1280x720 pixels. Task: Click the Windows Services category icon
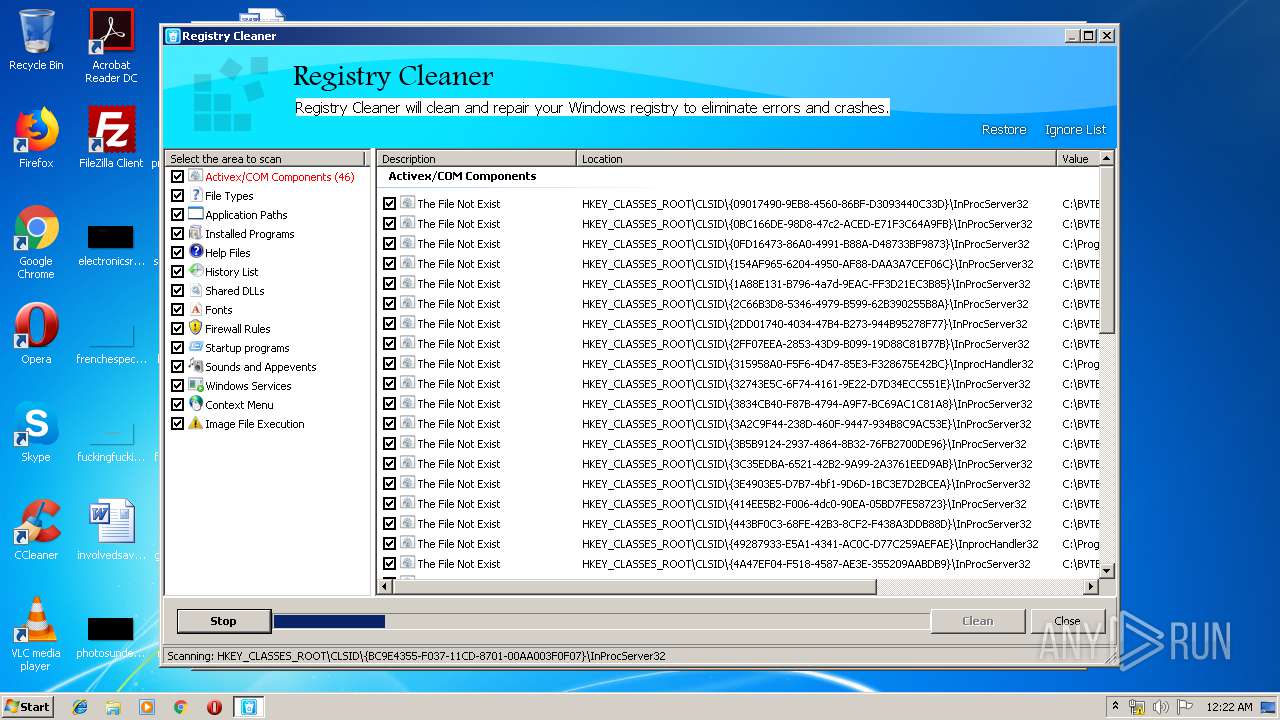[196, 385]
